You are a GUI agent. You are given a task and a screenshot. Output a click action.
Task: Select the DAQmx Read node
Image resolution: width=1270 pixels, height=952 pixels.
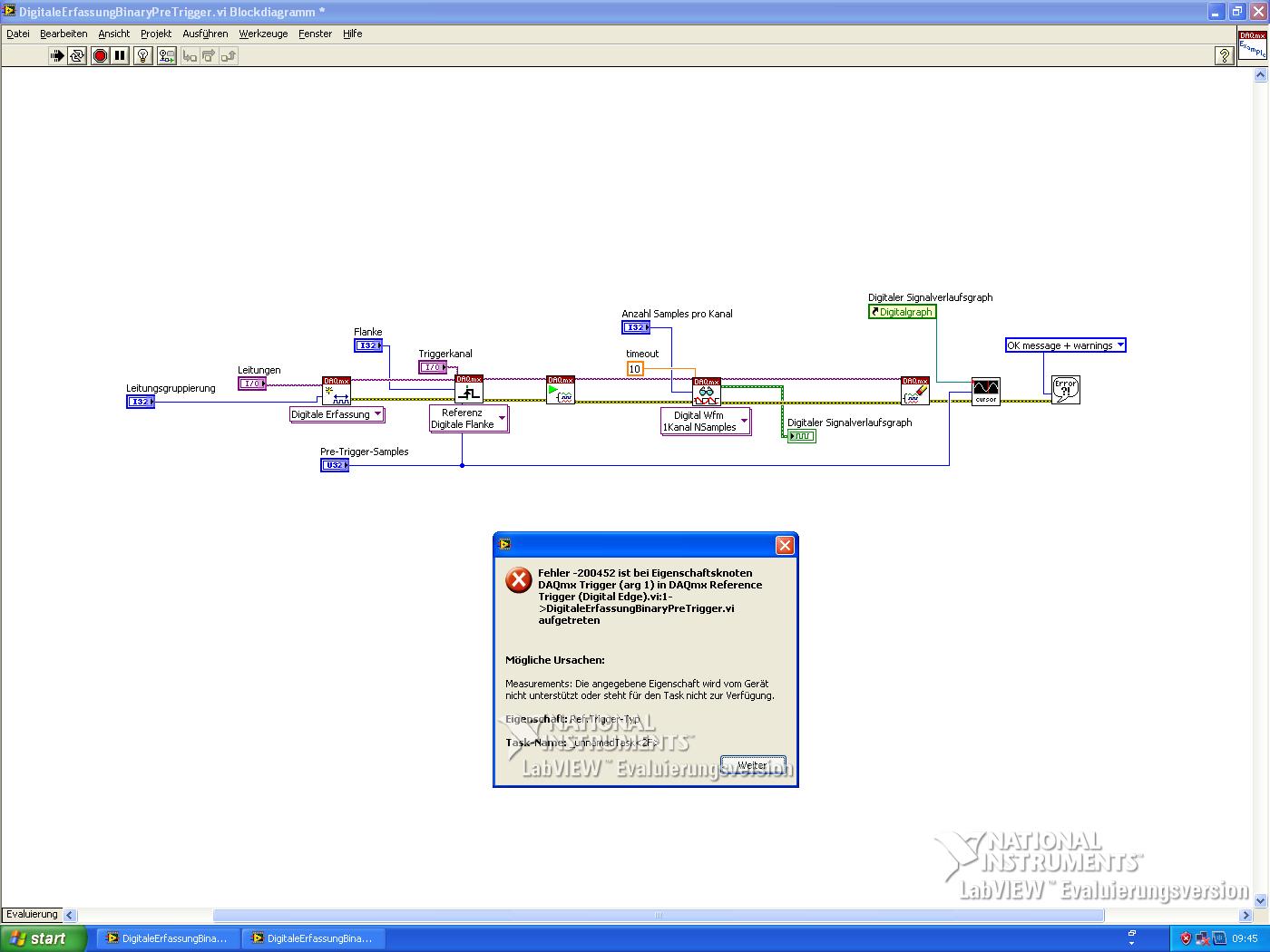click(x=707, y=392)
